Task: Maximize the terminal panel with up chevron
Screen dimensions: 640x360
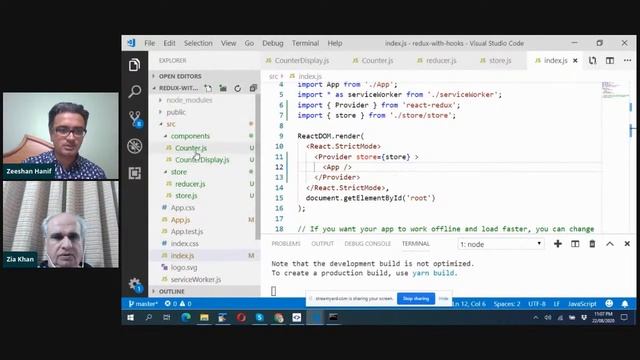Action: pos(609,244)
